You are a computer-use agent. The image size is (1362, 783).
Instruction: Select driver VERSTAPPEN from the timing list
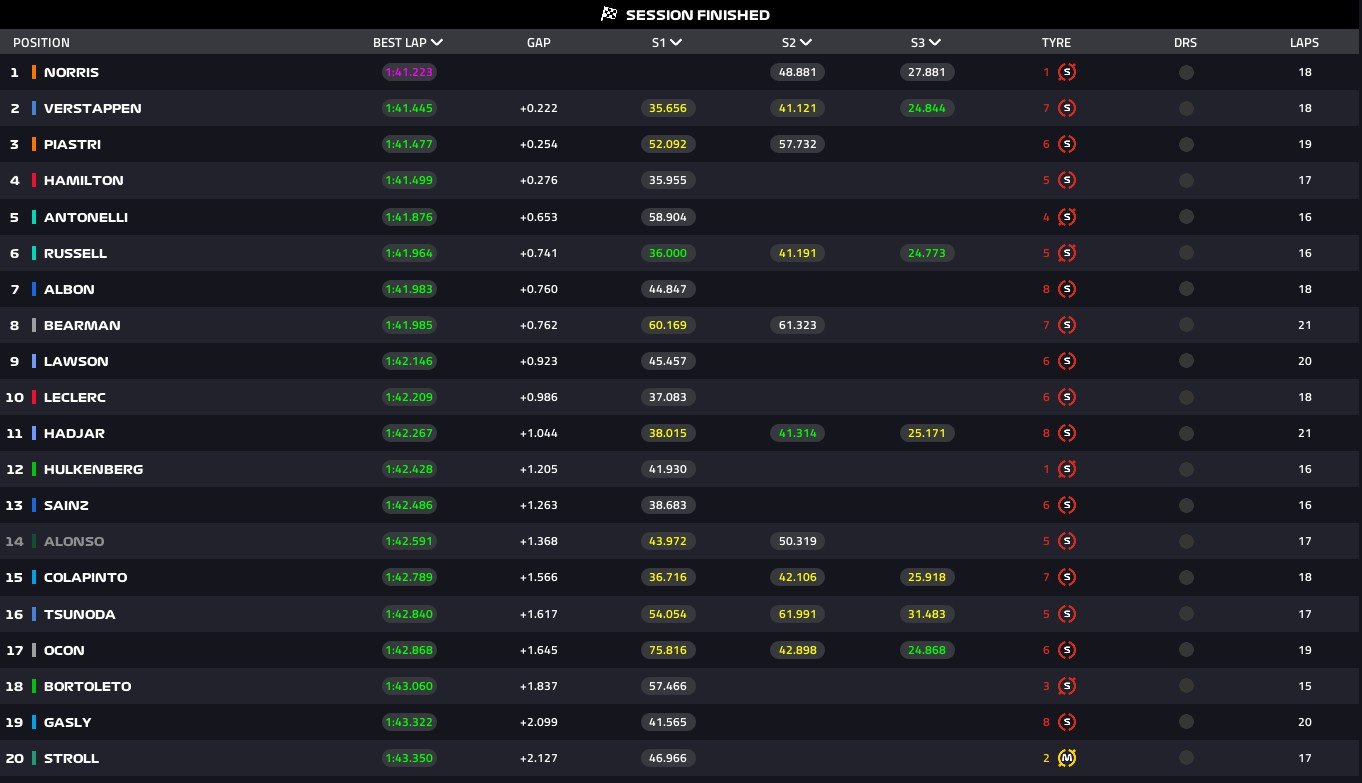pos(93,108)
